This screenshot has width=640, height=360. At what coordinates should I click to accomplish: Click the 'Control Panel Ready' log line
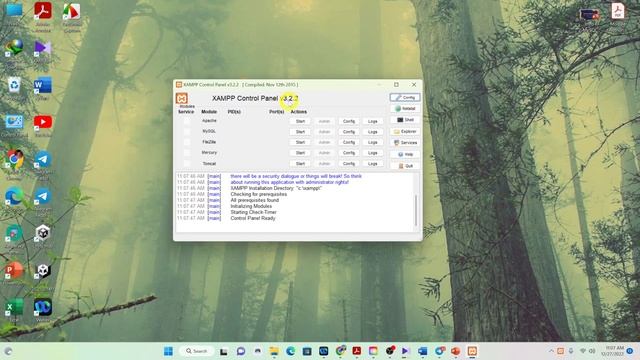coord(253,218)
